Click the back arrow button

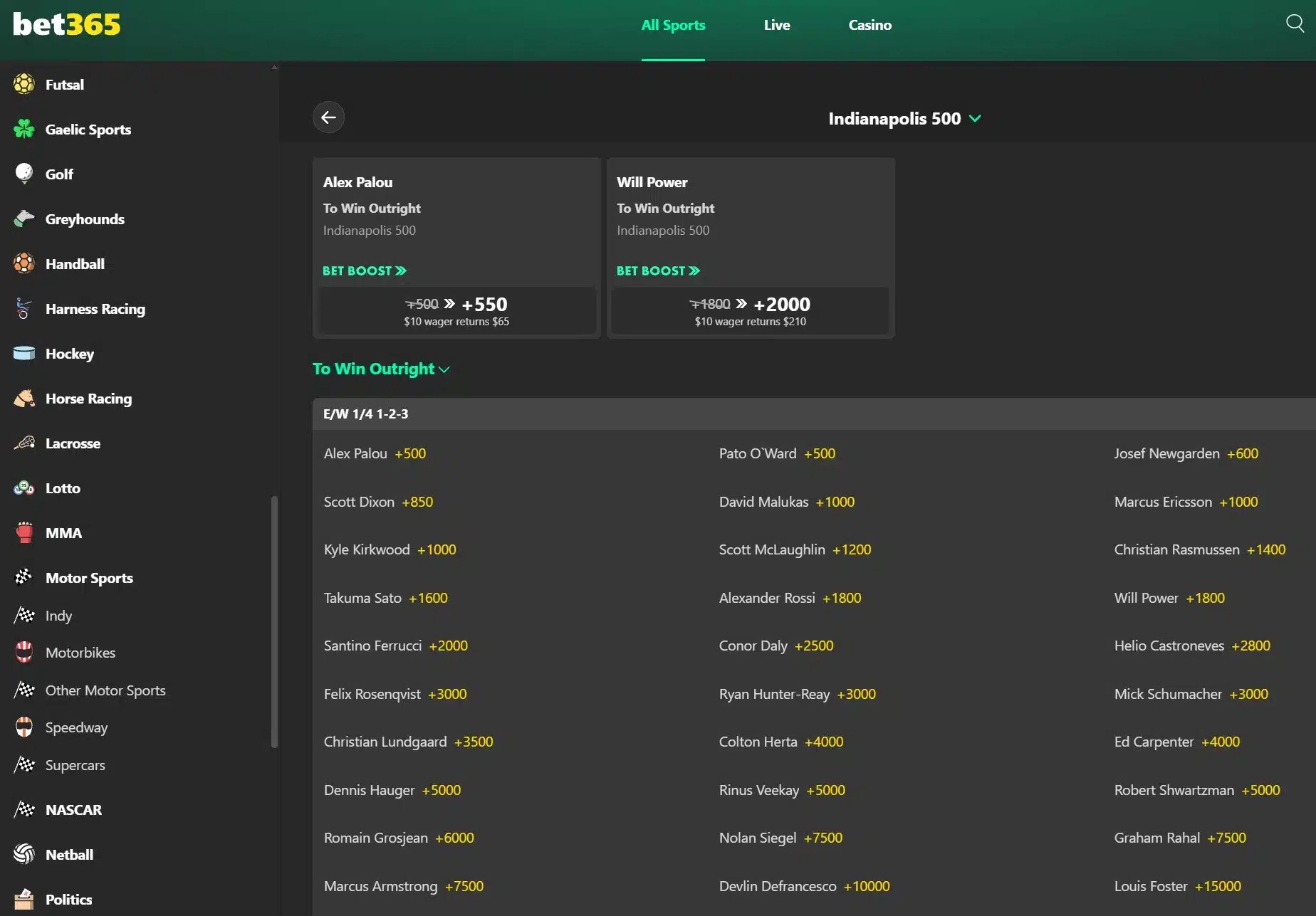point(328,117)
